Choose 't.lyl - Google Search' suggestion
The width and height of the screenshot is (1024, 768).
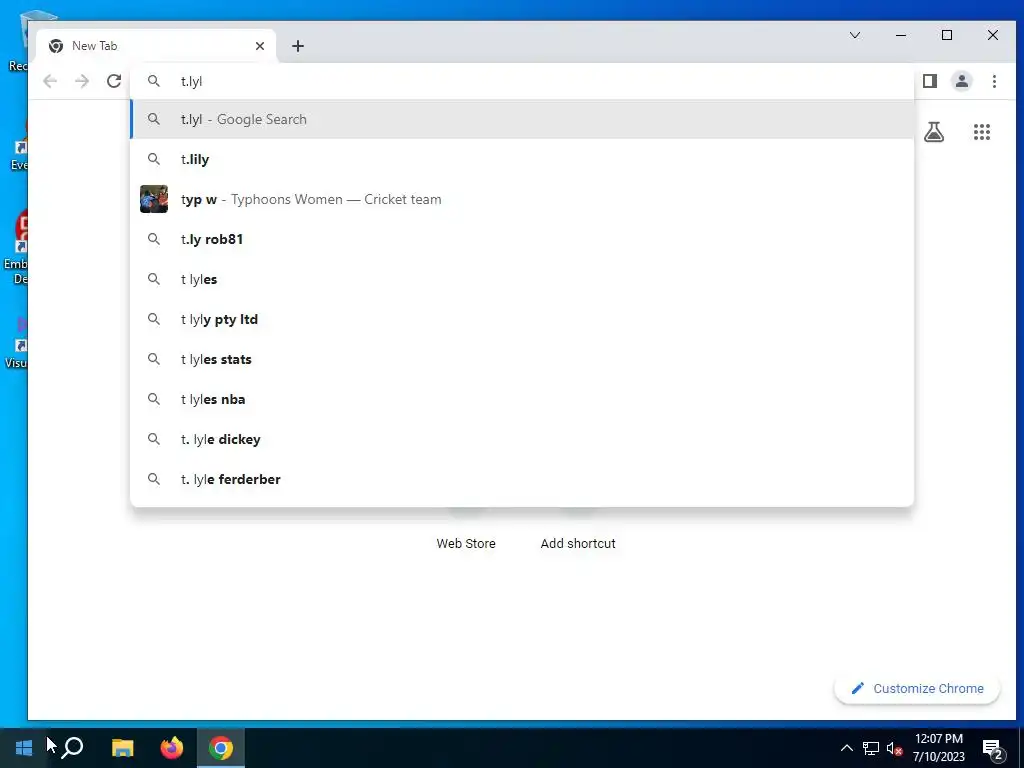[x=522, y=120]
